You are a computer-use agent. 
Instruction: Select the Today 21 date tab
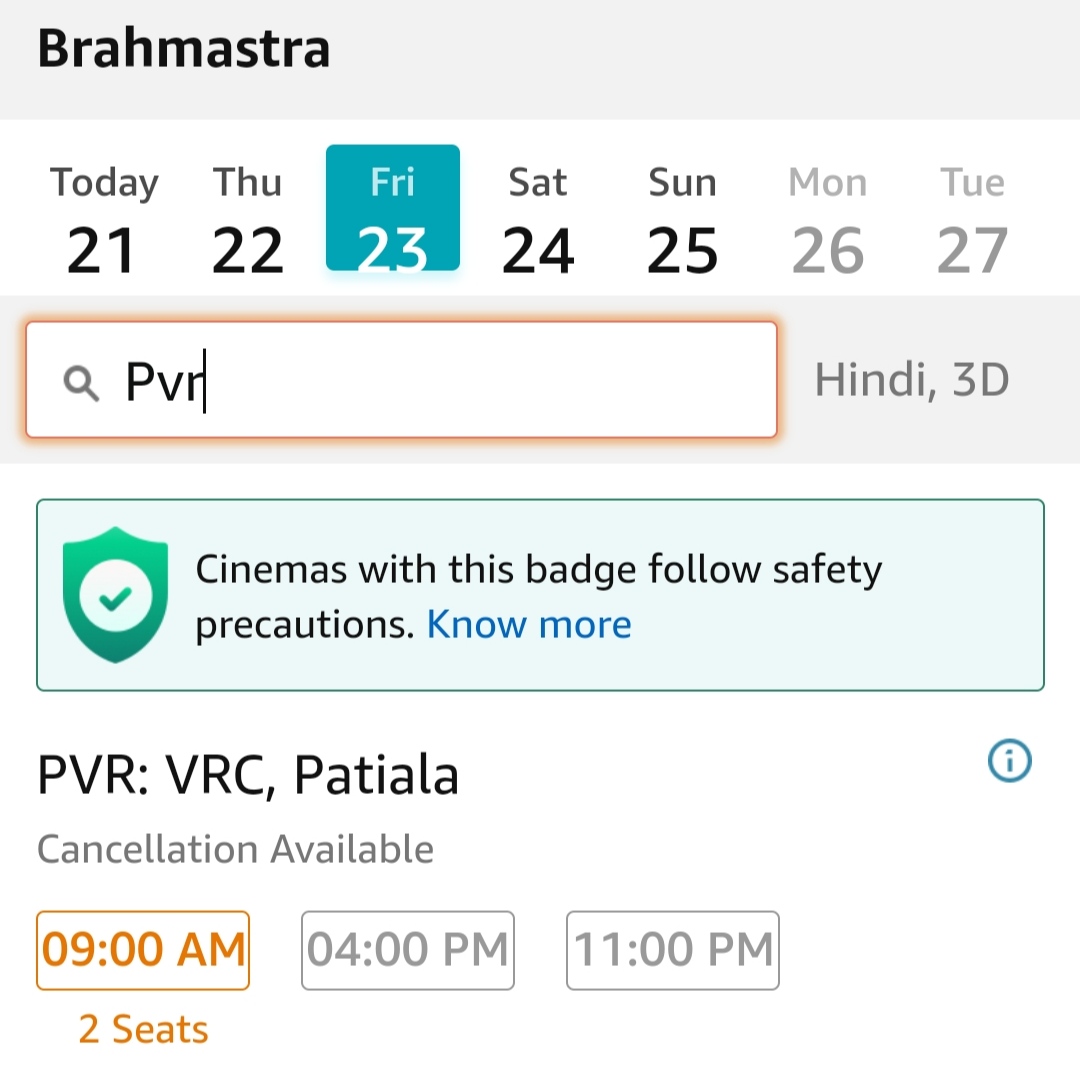pyautogui.click(x=104, y=220)
